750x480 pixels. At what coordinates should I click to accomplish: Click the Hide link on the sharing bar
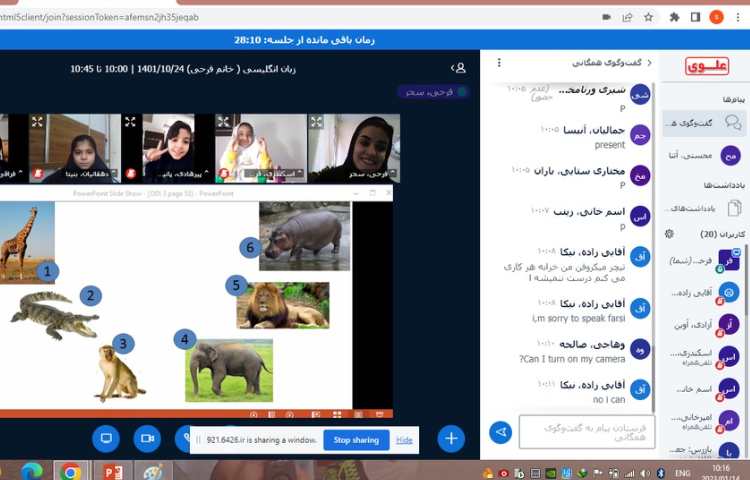click(404, 440)
